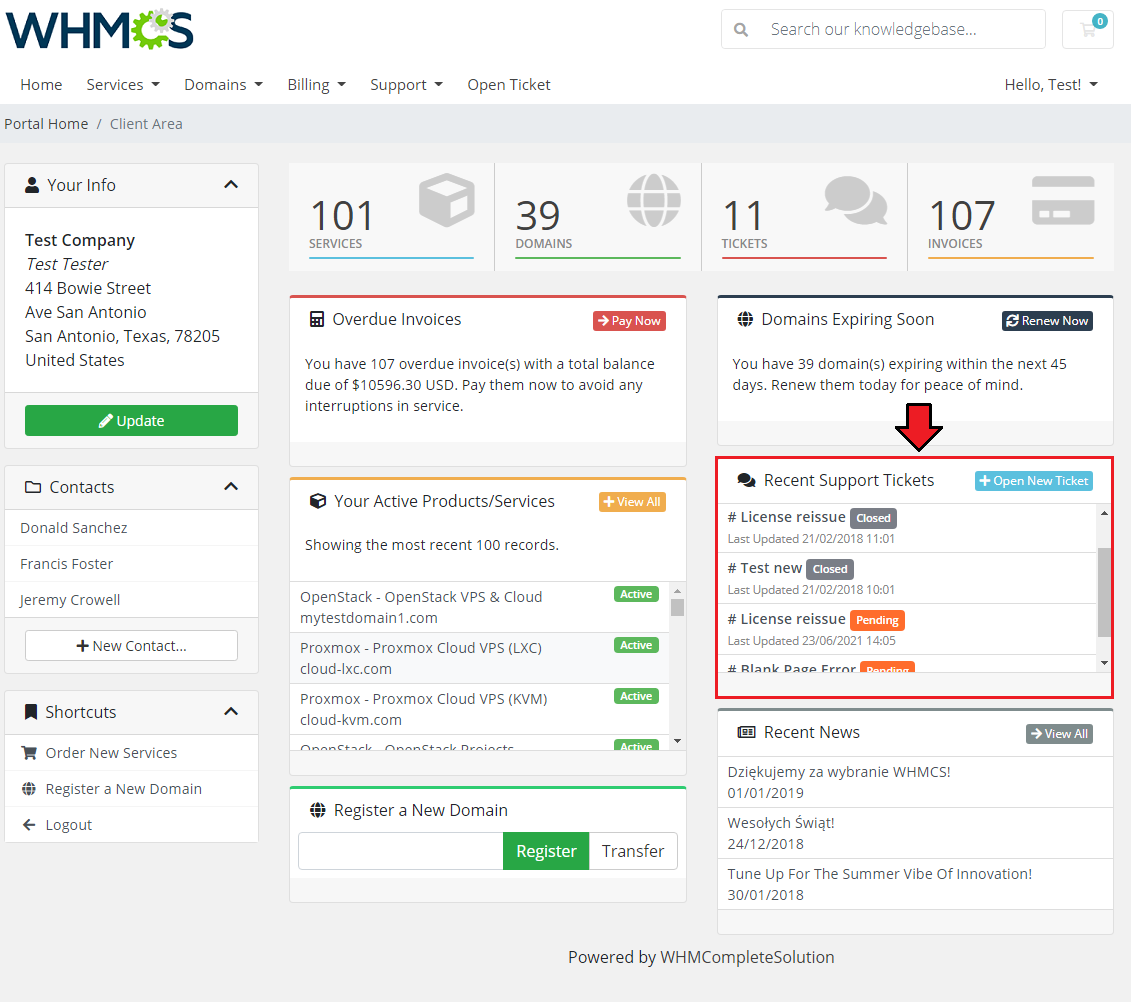Click the cart icon next to Order New Services
The width and height of the screenshot is (1131, 1002).
(29, 752)
